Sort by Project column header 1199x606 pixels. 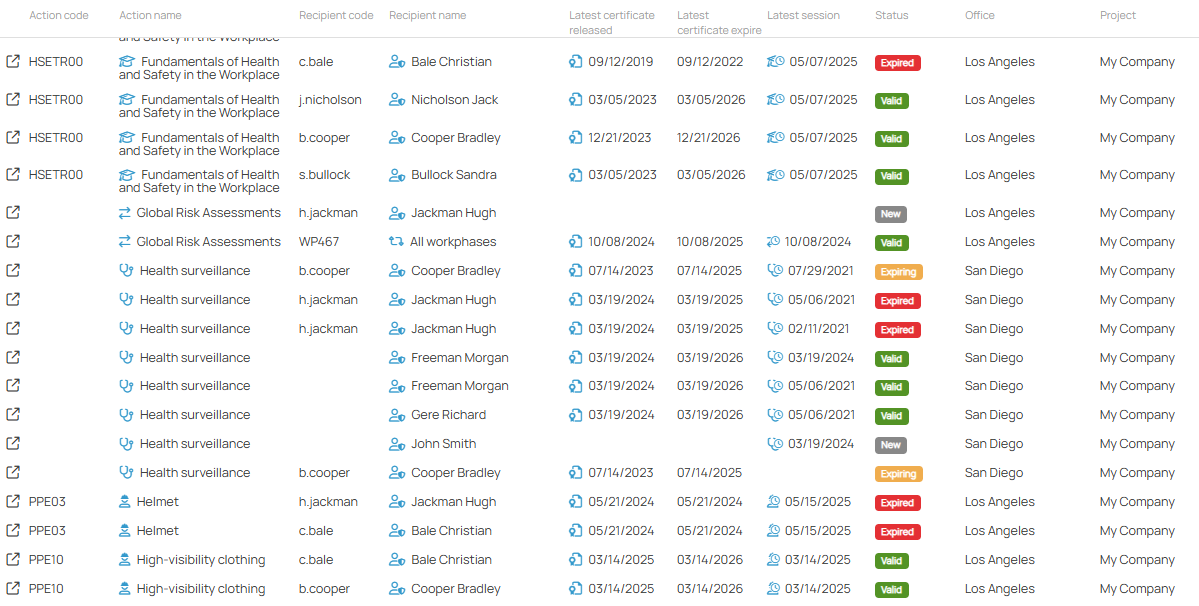point(1118,15)
